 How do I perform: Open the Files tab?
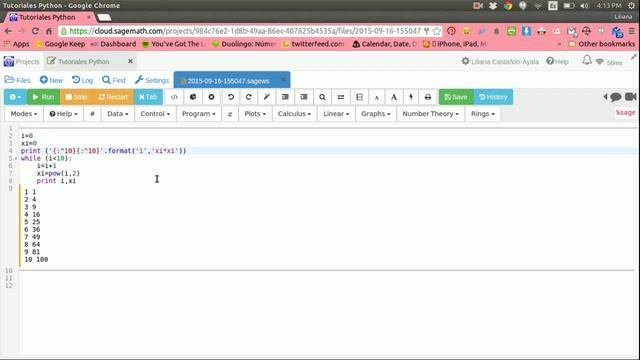coord(18,80)
